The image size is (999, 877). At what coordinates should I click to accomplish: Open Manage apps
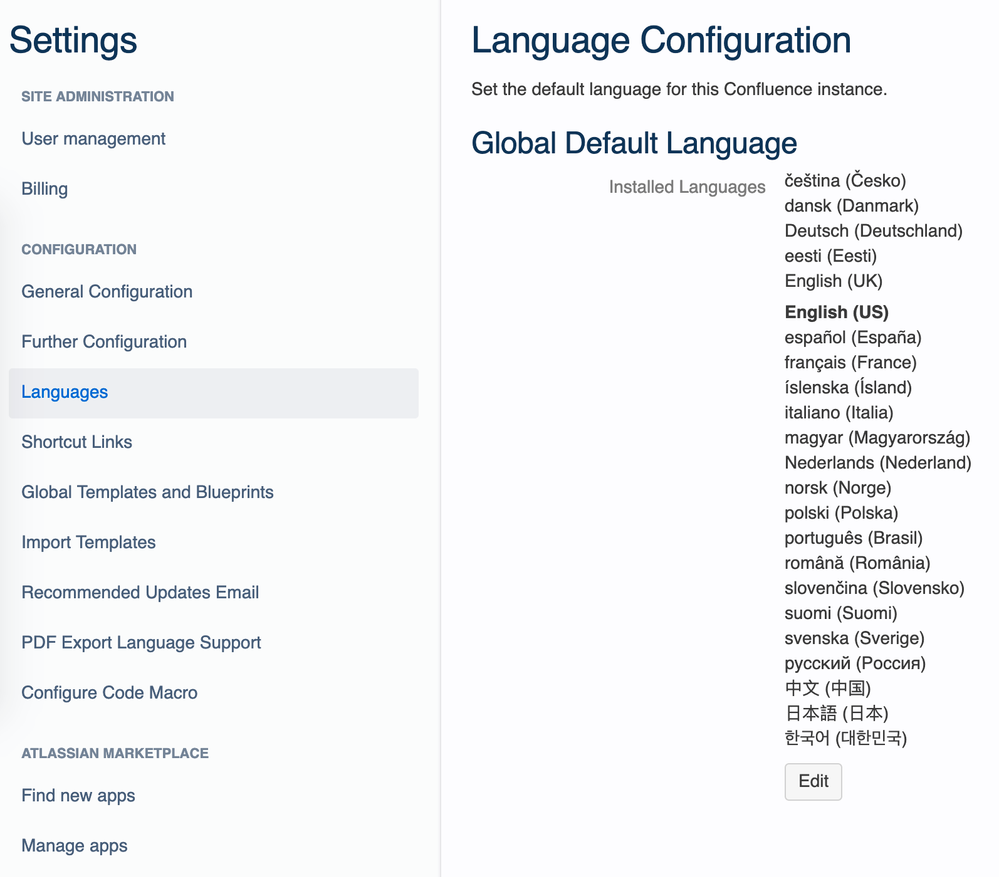click(75, 846)
